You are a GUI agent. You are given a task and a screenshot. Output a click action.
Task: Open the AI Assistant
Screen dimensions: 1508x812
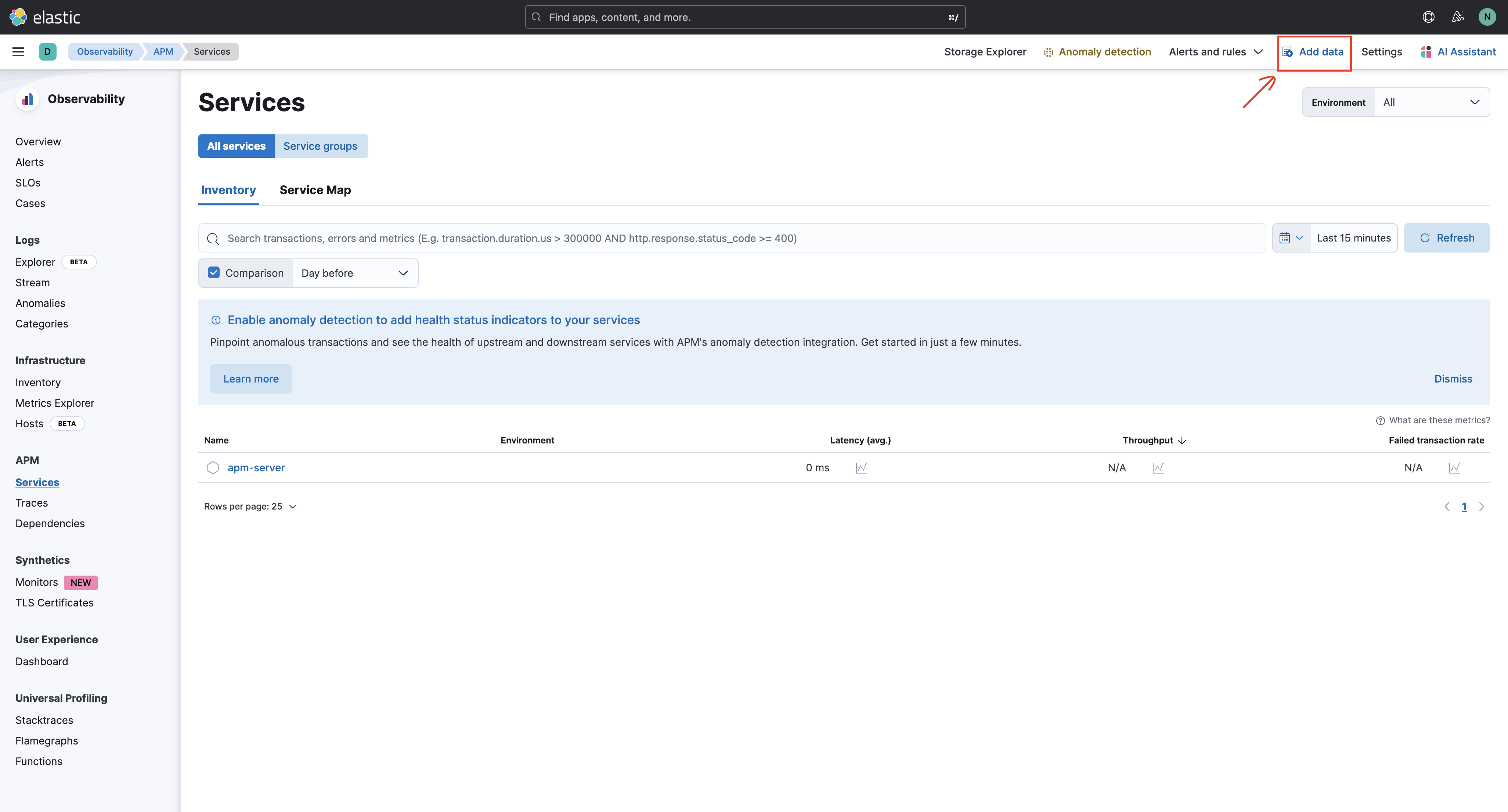1458,51
